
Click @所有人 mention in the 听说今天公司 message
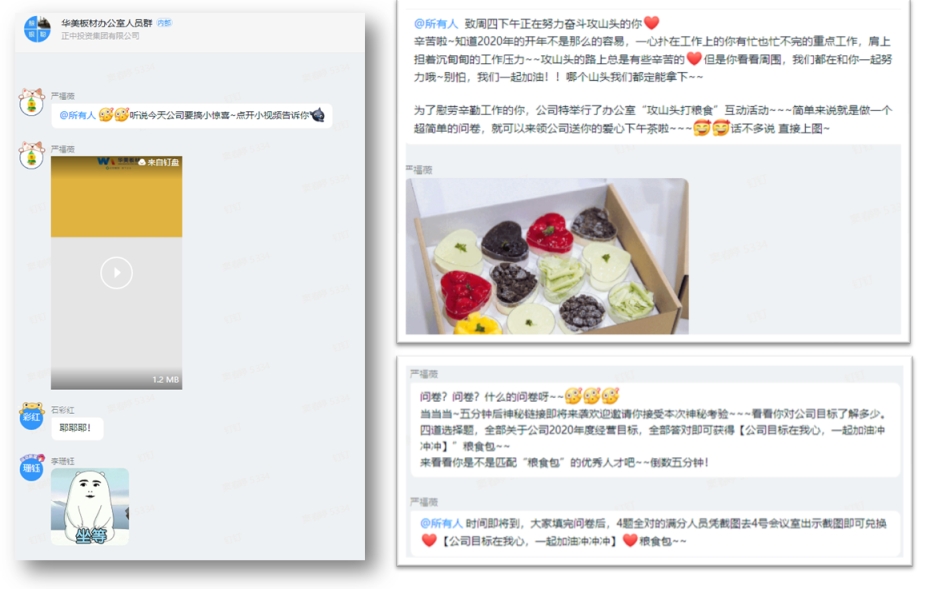(x=77, y=115)
